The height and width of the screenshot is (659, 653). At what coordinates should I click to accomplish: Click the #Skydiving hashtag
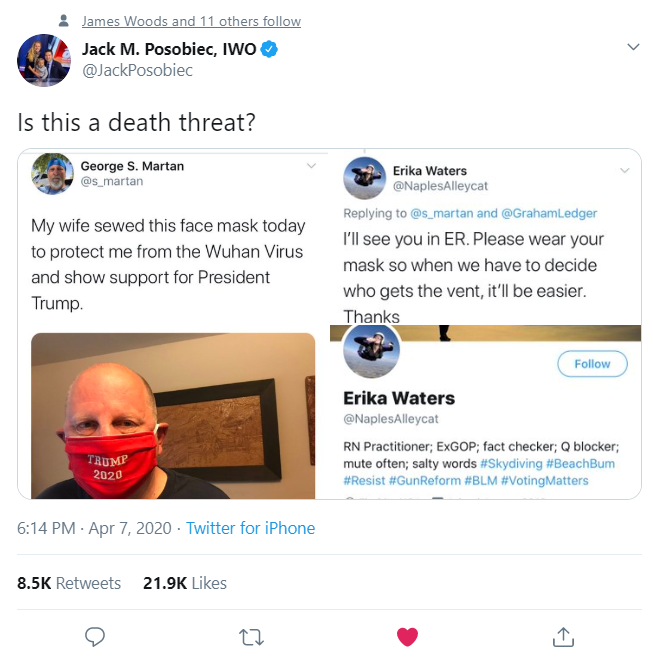(x=511, y=464)
